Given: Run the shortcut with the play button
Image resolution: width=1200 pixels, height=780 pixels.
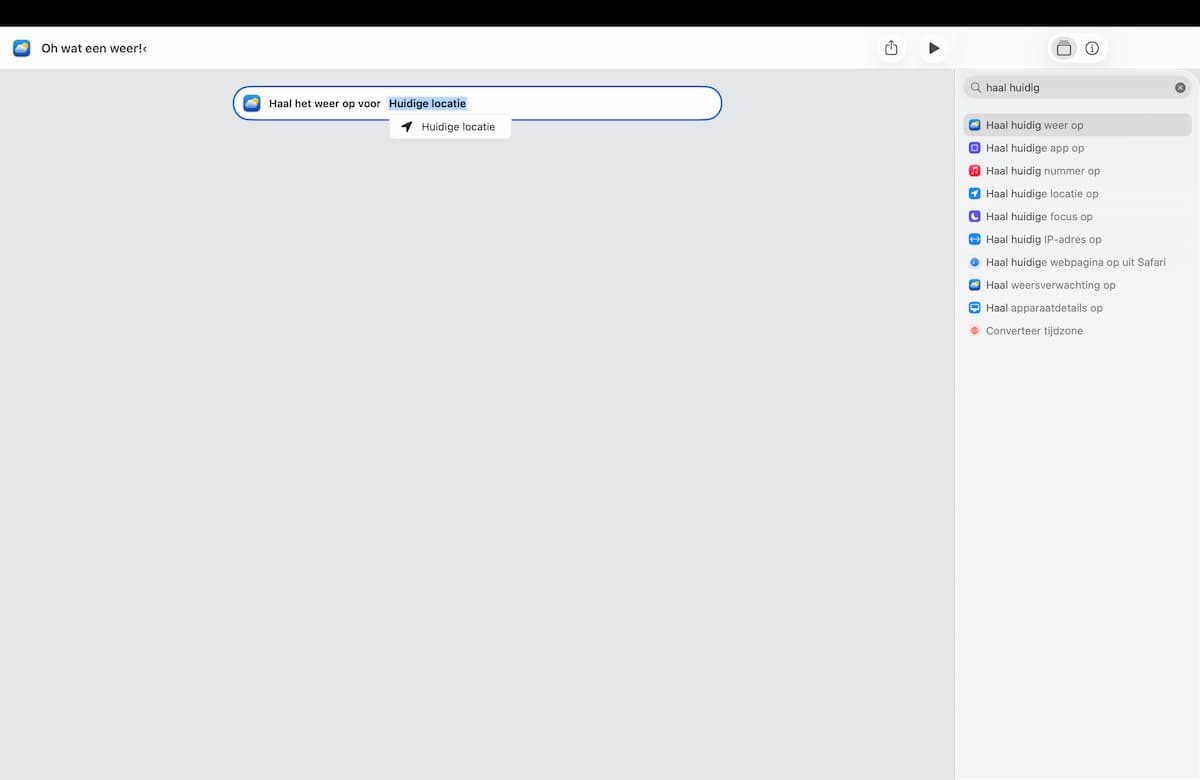Looking at the screenshot, I should coord(934,48).
